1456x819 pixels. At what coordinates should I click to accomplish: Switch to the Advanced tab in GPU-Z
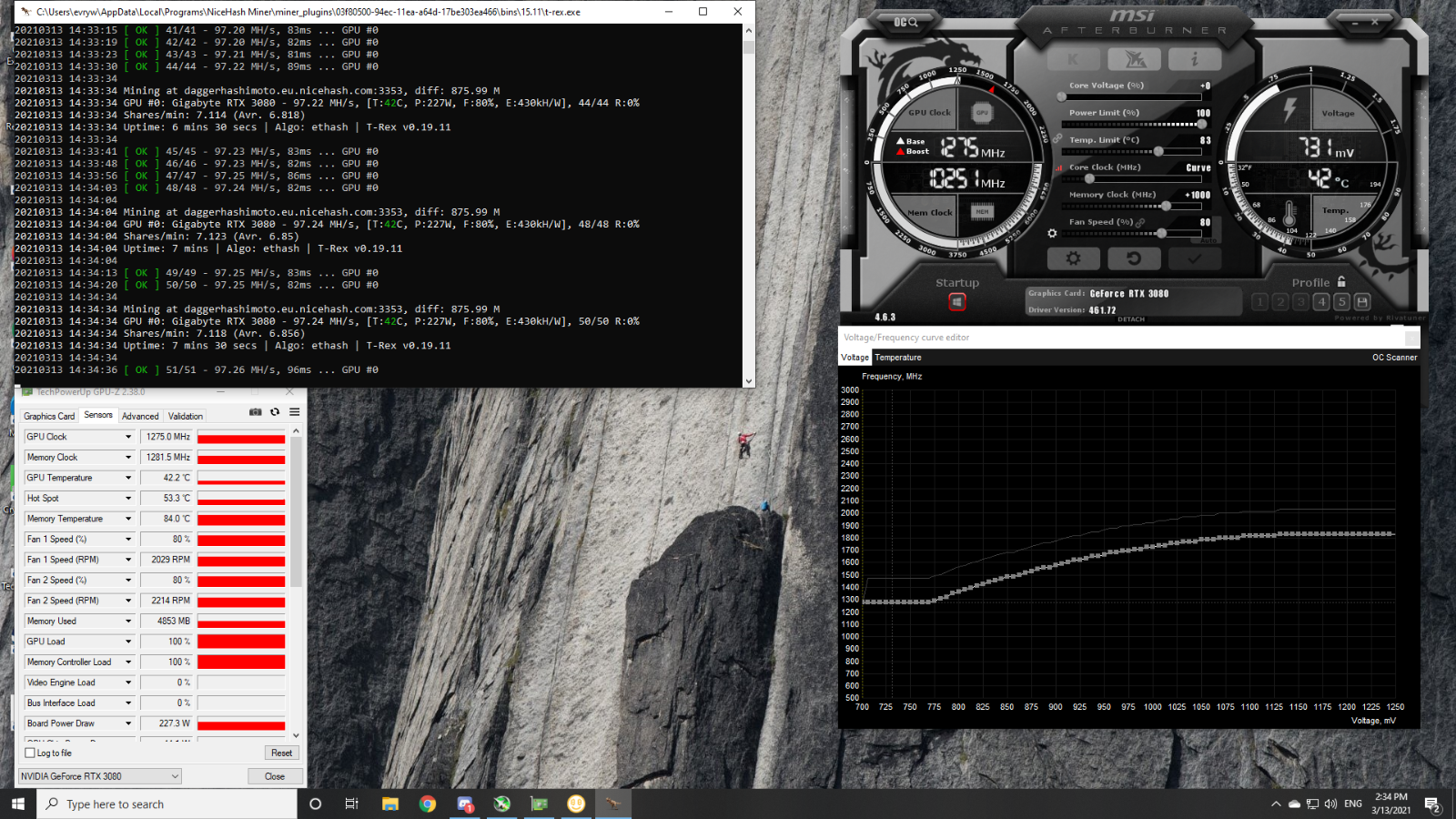(x=140, y=416)
